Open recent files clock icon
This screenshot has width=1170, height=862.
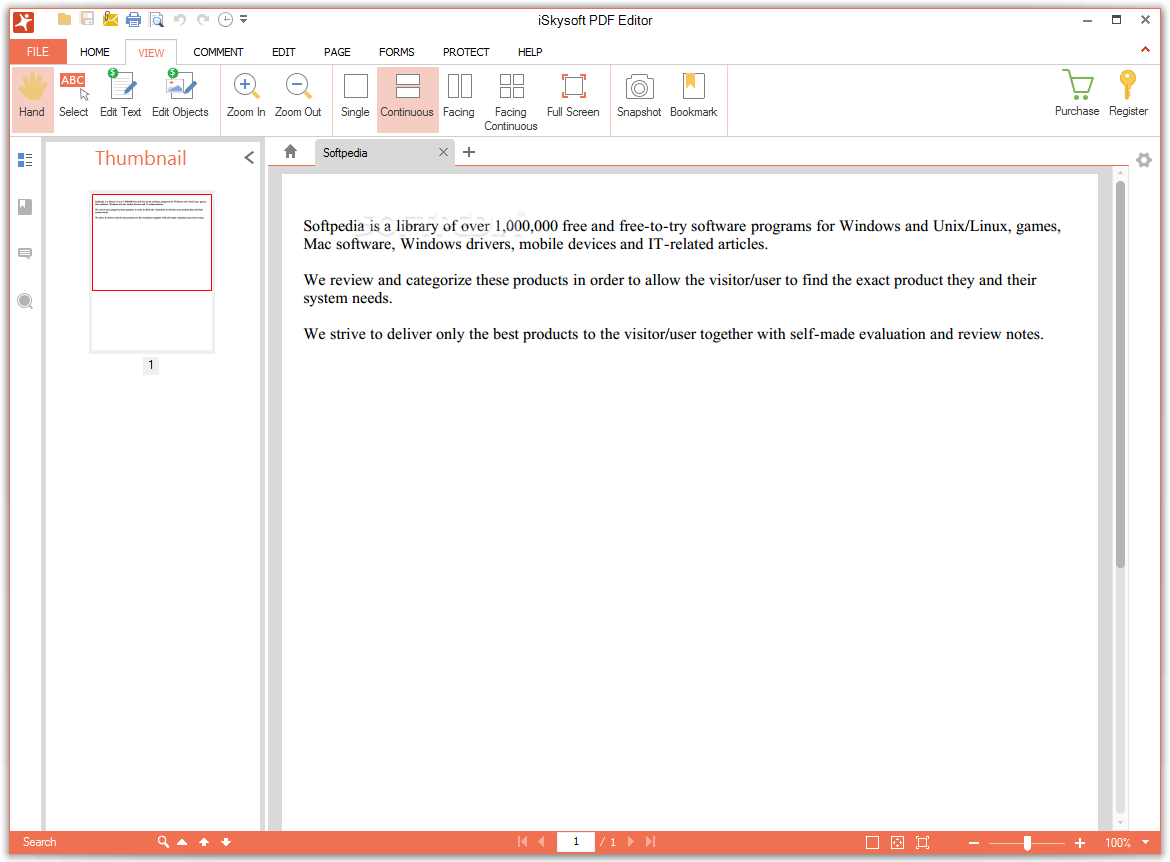(x=225, y=19)
